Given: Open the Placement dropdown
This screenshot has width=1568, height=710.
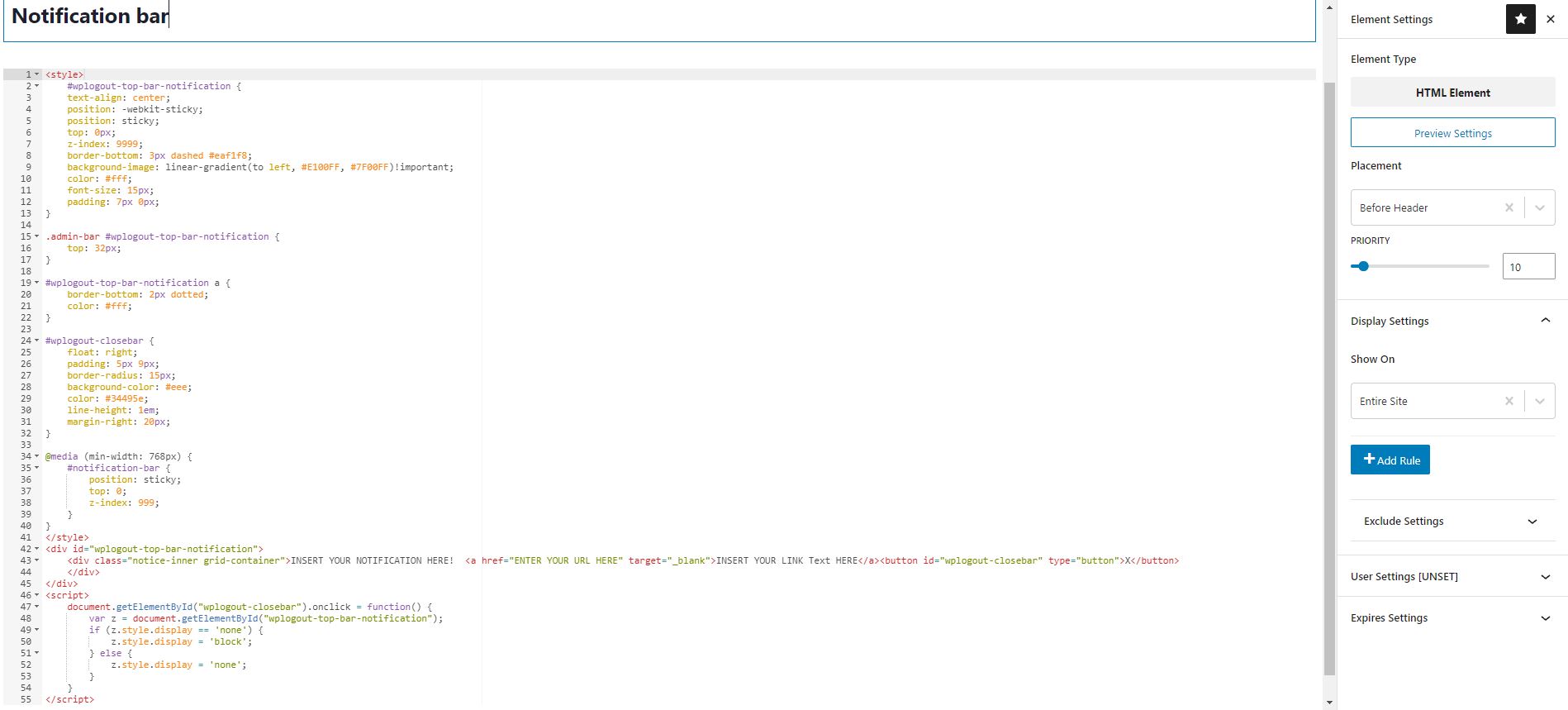Looking at the screenshot, I should [1540, 207].
